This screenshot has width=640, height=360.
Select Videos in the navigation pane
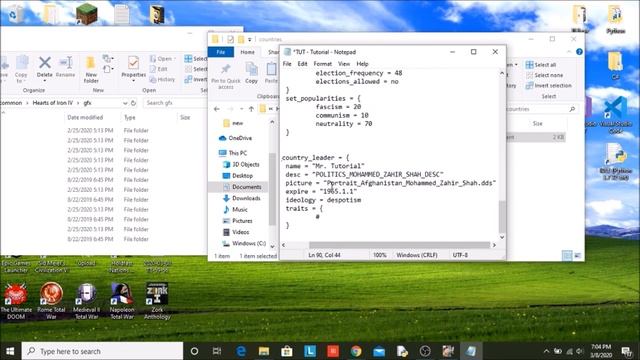[x=236, y=232]
